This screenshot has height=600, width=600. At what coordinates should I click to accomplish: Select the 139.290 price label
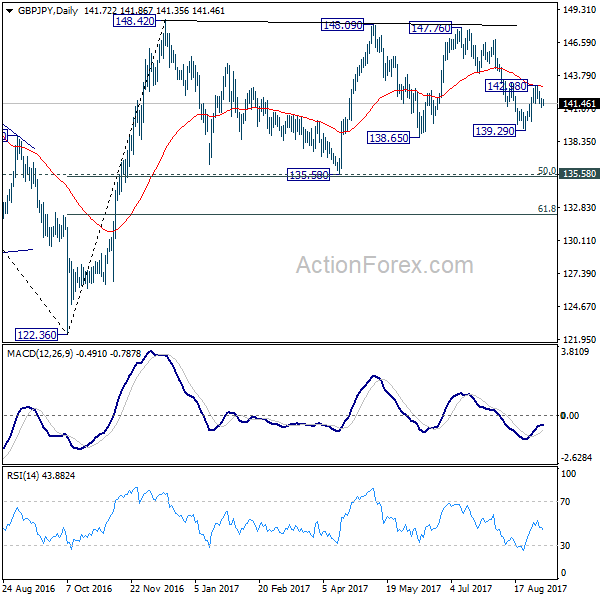click(x=494, y=131)
